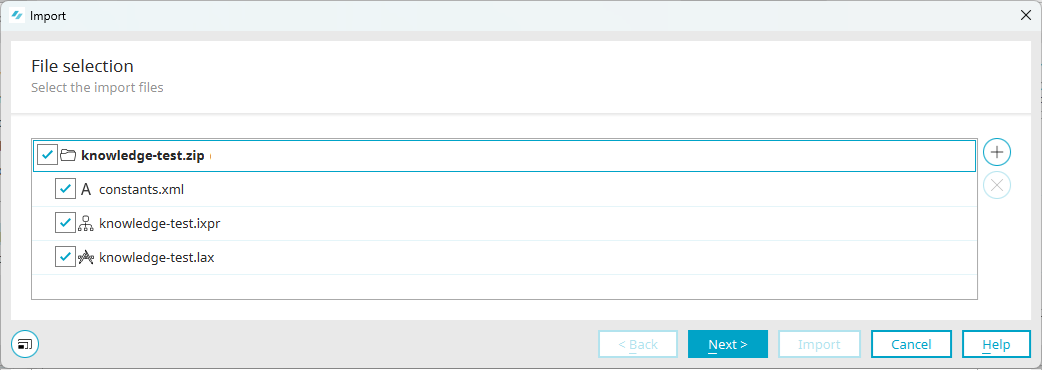Toggle the knowledge-test.ixpr checkbox
This screenshot has width=1042, height=370.
[x=65, y=224]
